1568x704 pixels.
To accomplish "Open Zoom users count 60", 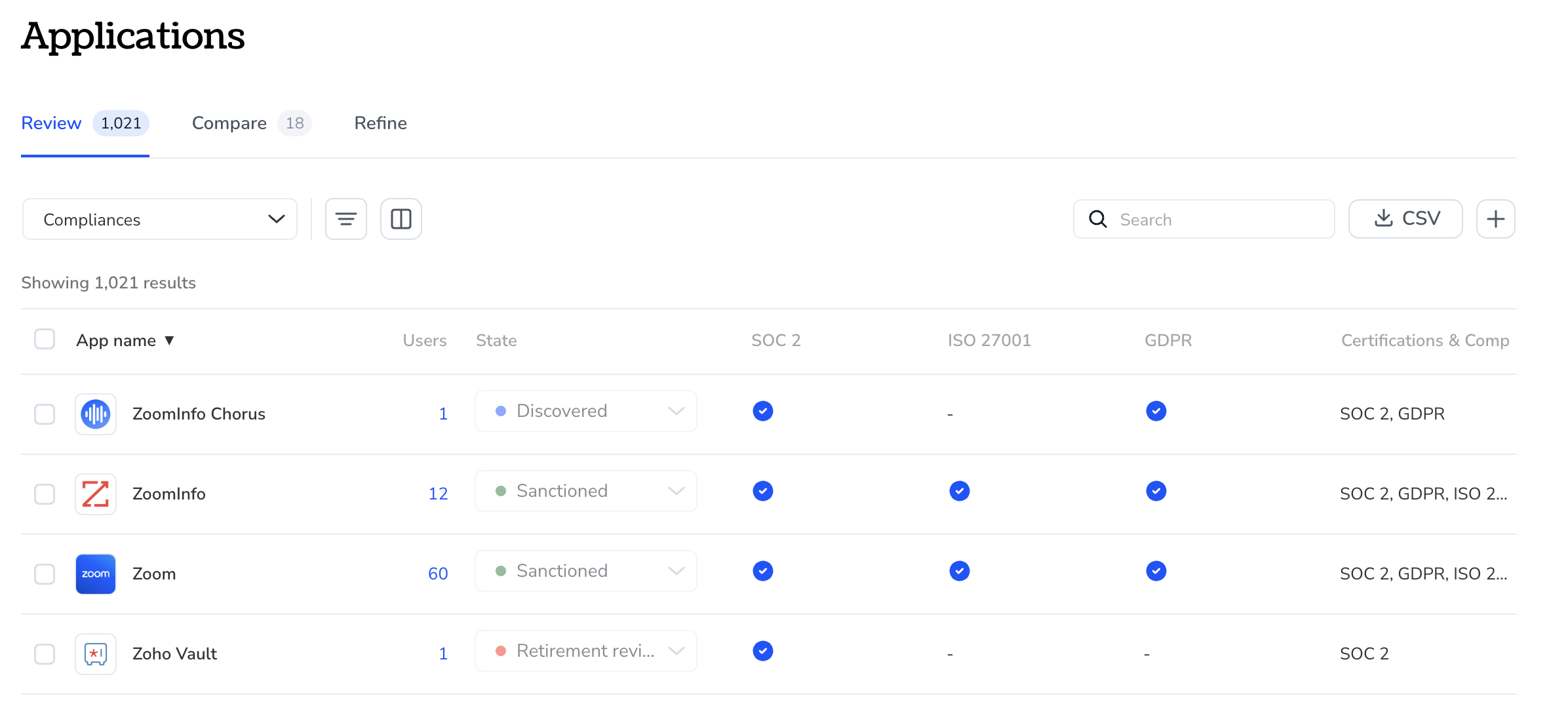I will click(x=438, y=574).
